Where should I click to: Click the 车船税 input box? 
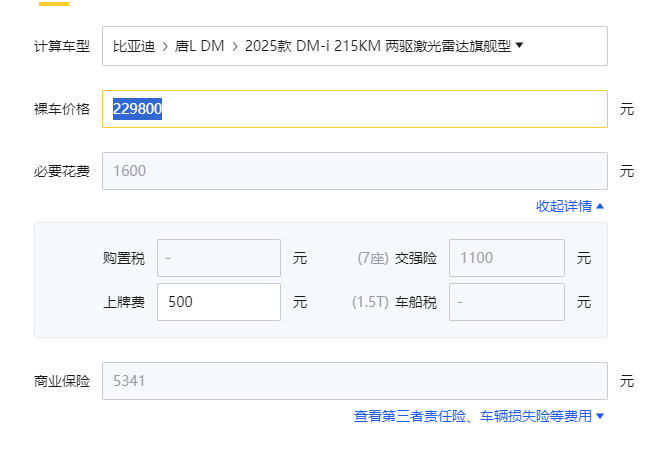coord(506,302)
